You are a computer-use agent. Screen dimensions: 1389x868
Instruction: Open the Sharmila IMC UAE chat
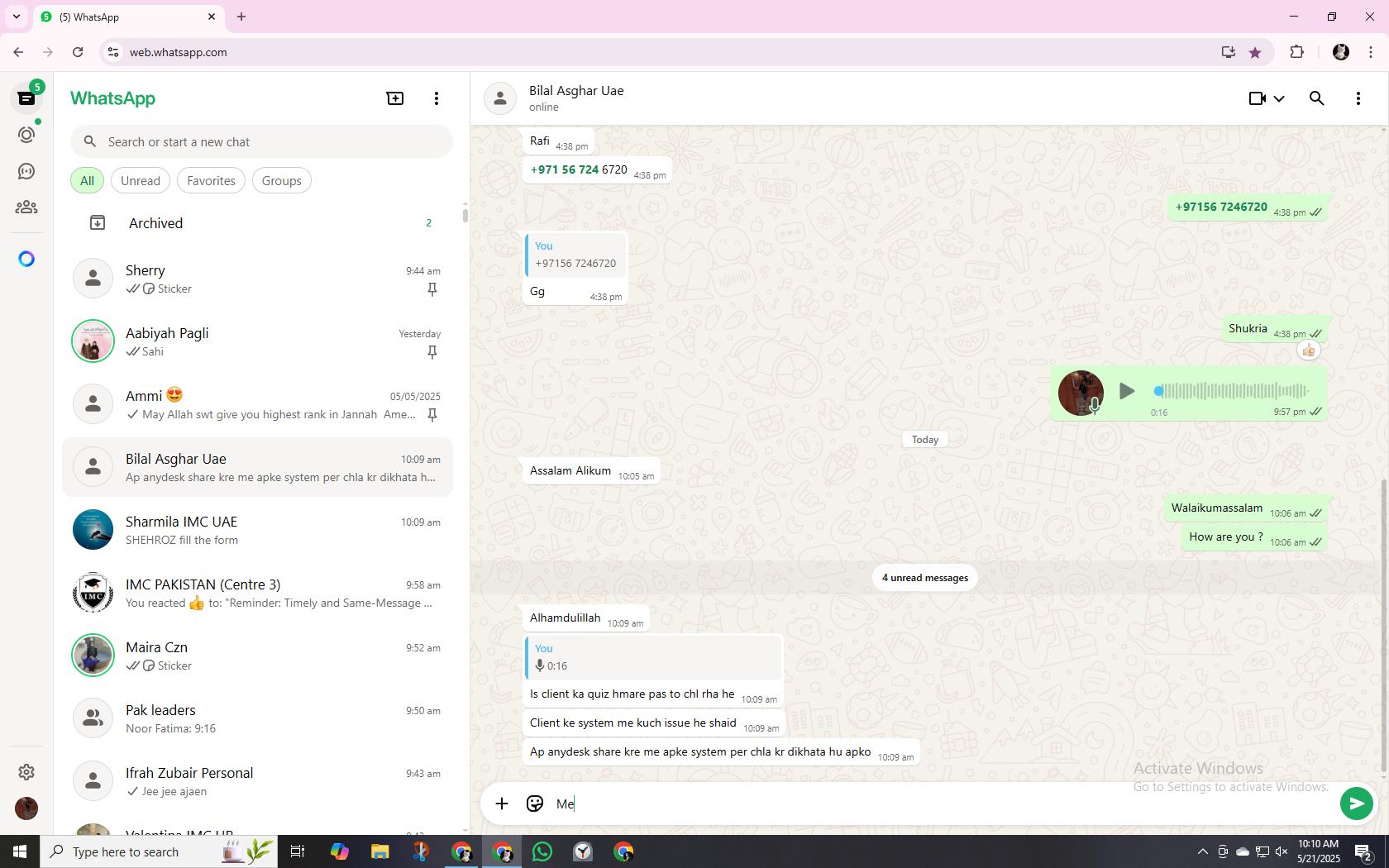point(258,530)
